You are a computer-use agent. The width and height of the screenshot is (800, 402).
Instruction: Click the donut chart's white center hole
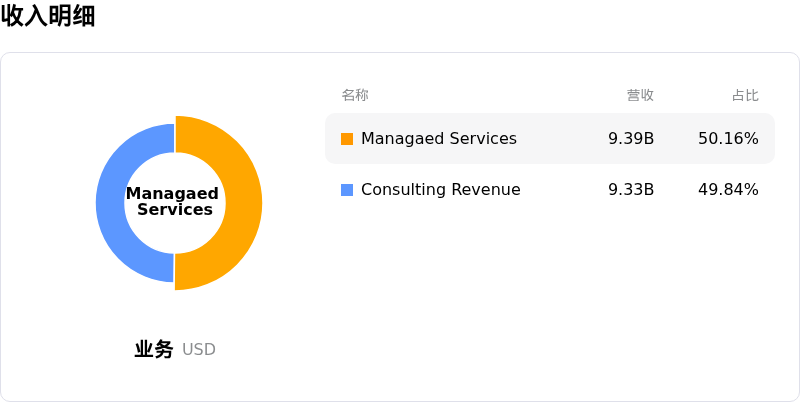[x=175, y=203]
